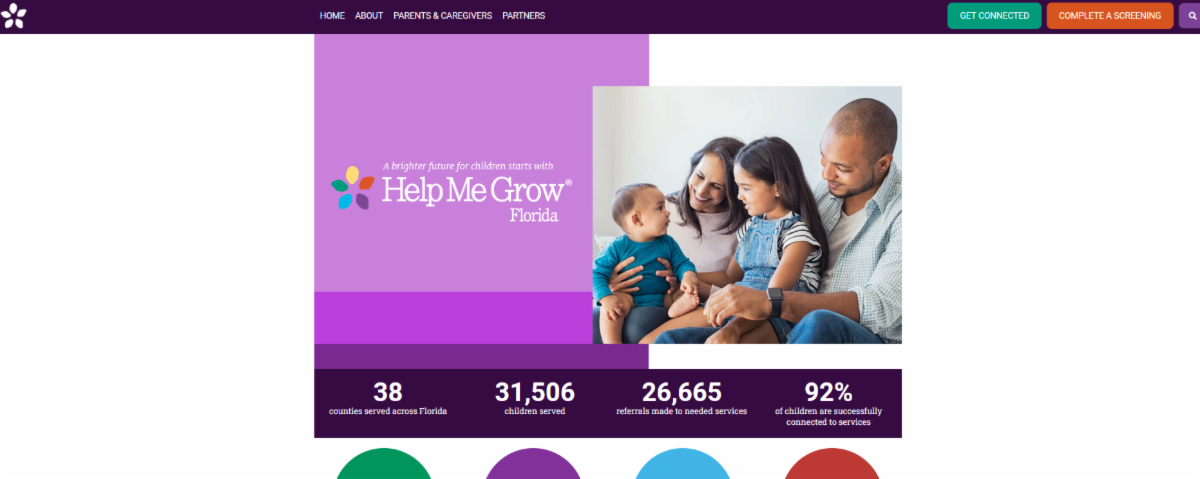1200x479 pixels.
Task: Open the About menu item
Action: [369, 16]
